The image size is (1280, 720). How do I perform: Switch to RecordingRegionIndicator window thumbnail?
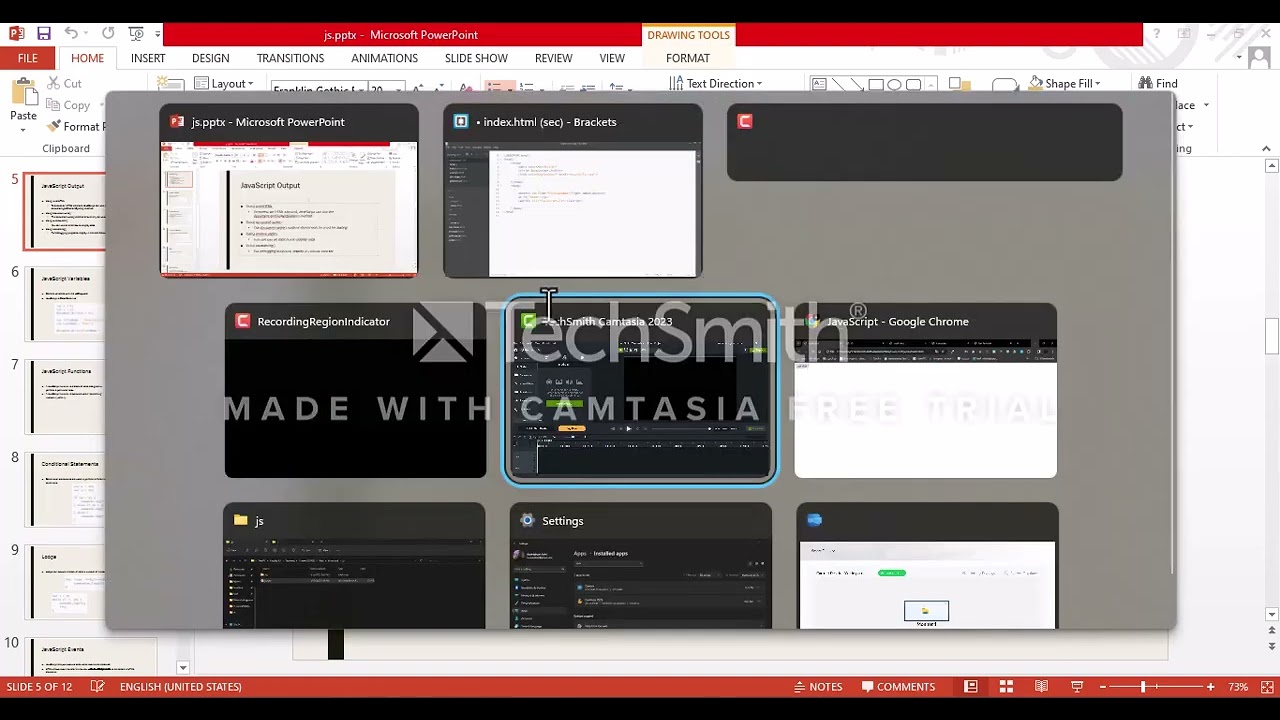355,390
